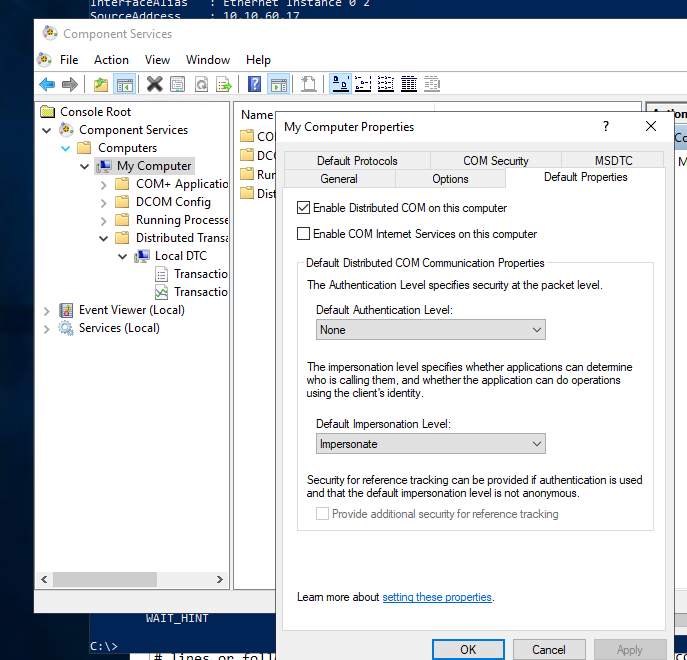
Task: Select Local DTC node in tree
Action: 181,255
